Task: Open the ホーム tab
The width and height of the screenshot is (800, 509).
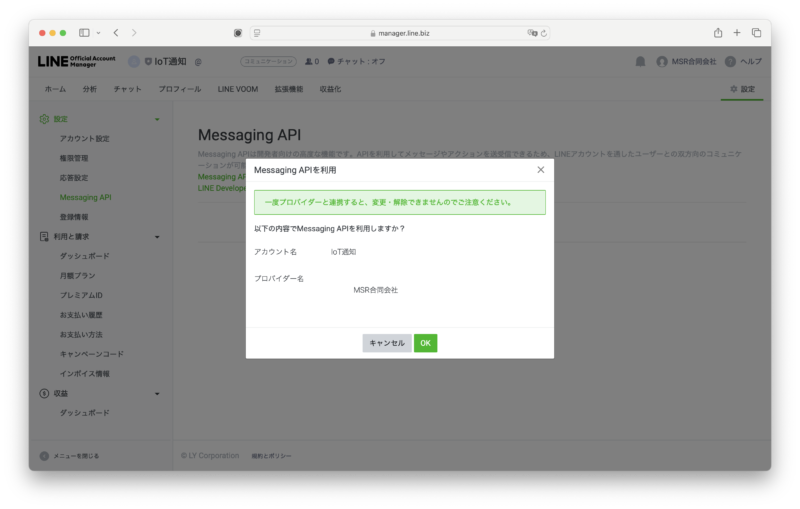Action: pyautogui.click(x=55, y=89)
